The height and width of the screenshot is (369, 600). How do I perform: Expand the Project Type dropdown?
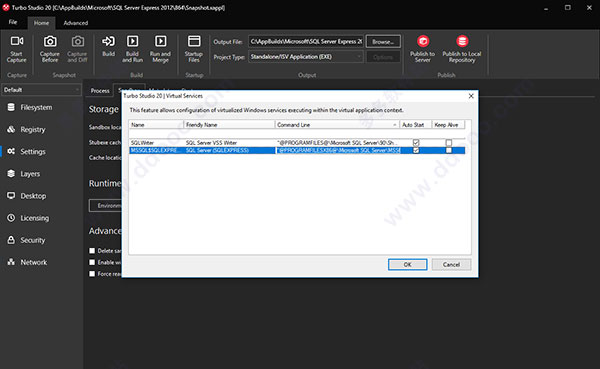point(305,57)
